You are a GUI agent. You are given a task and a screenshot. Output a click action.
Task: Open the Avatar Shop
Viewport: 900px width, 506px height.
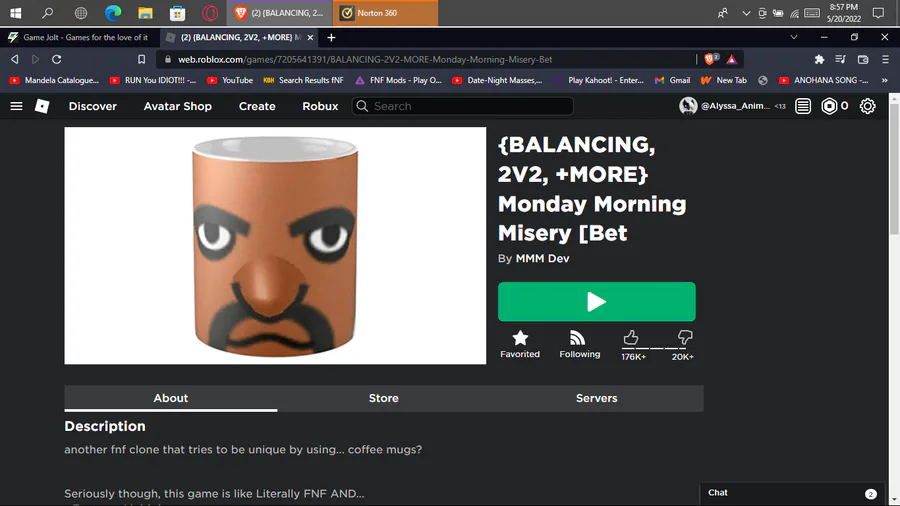click(177, 106)
